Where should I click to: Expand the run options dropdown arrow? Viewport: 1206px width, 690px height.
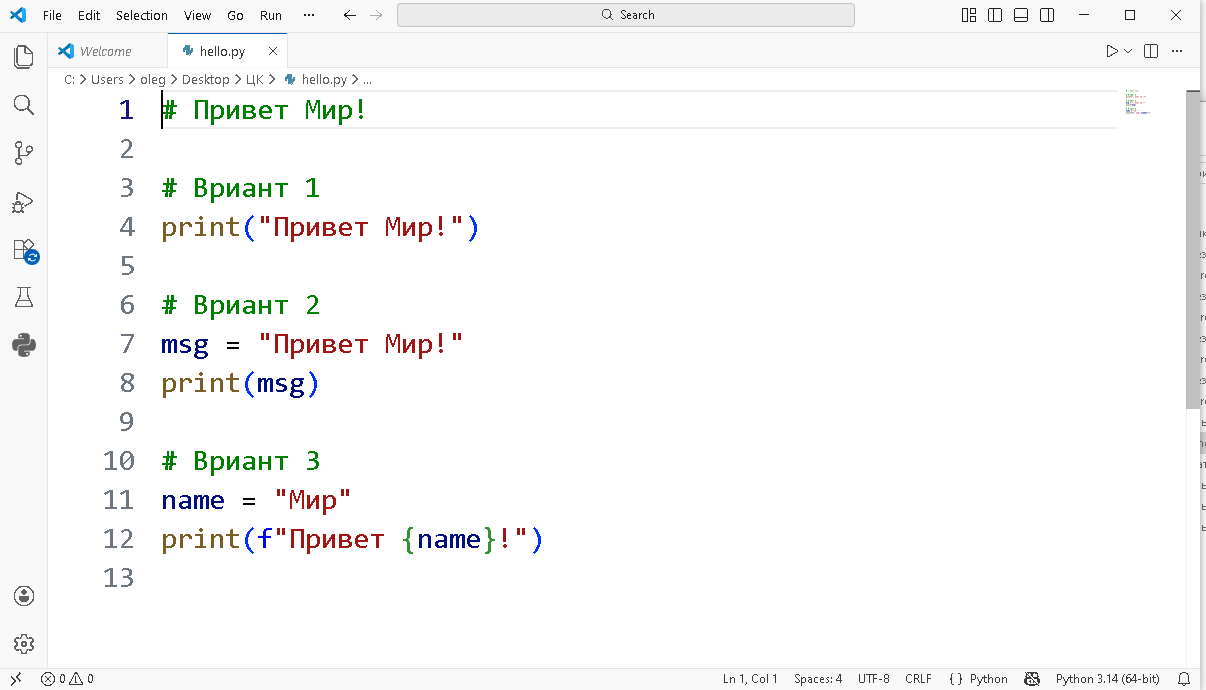click(x=1129, y=51)
